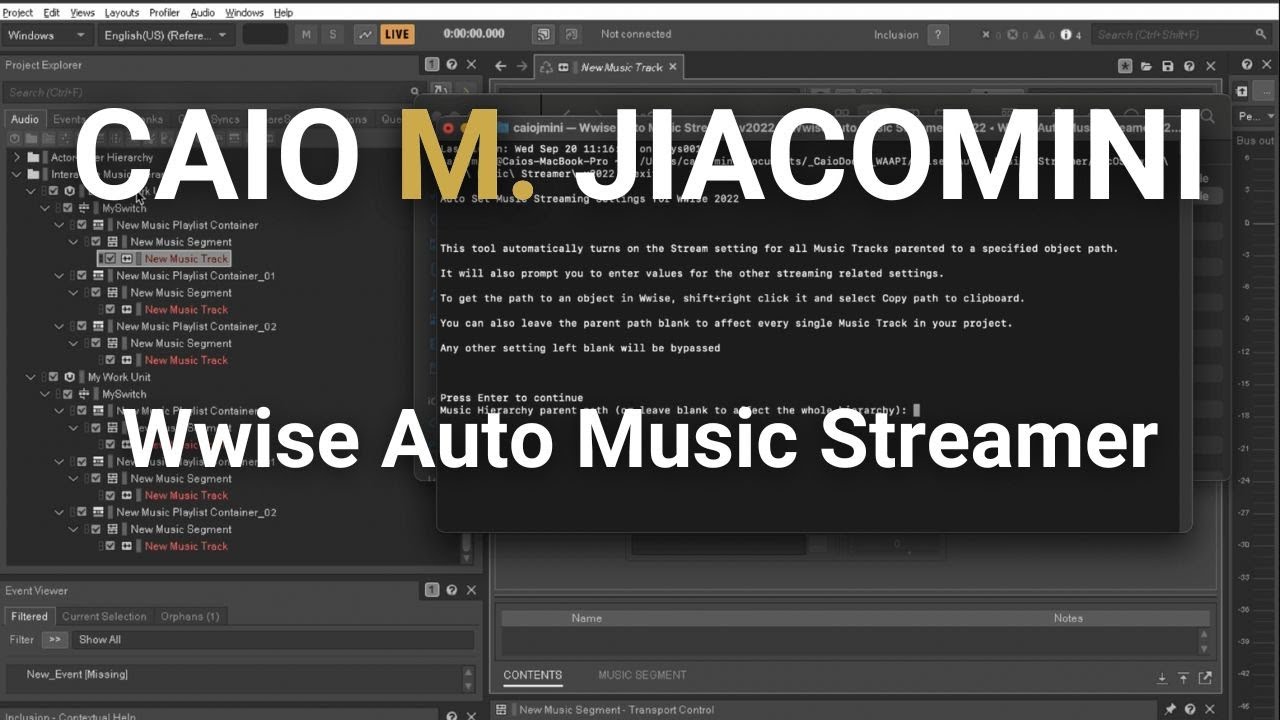1280x720 pixels.
Task: Click the info messages counter icon showing 4
Action: (x=1066, y=35)
